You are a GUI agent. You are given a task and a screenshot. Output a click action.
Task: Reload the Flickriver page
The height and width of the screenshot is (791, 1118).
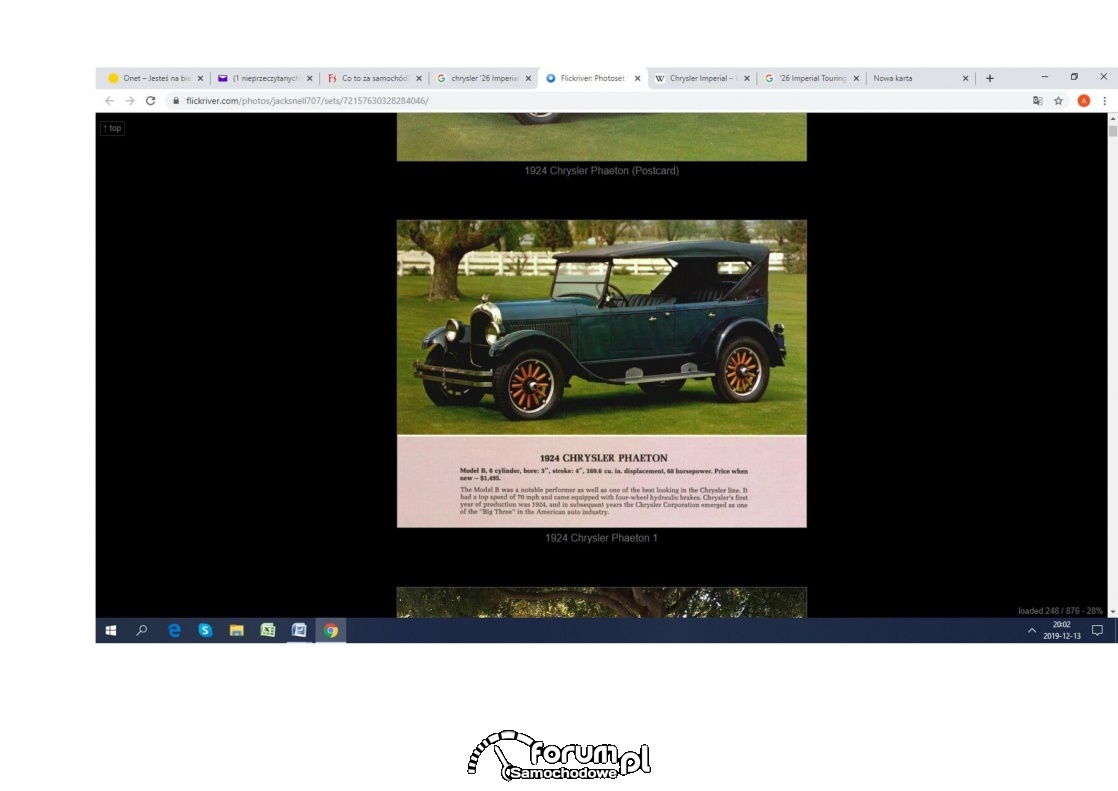[x=150, y=101]
